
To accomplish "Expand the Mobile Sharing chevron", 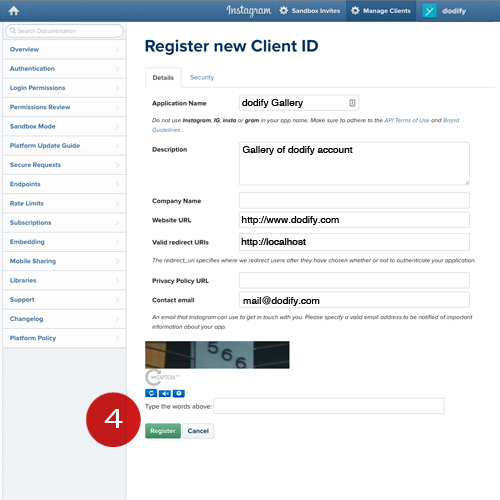I will coord(117,261).
